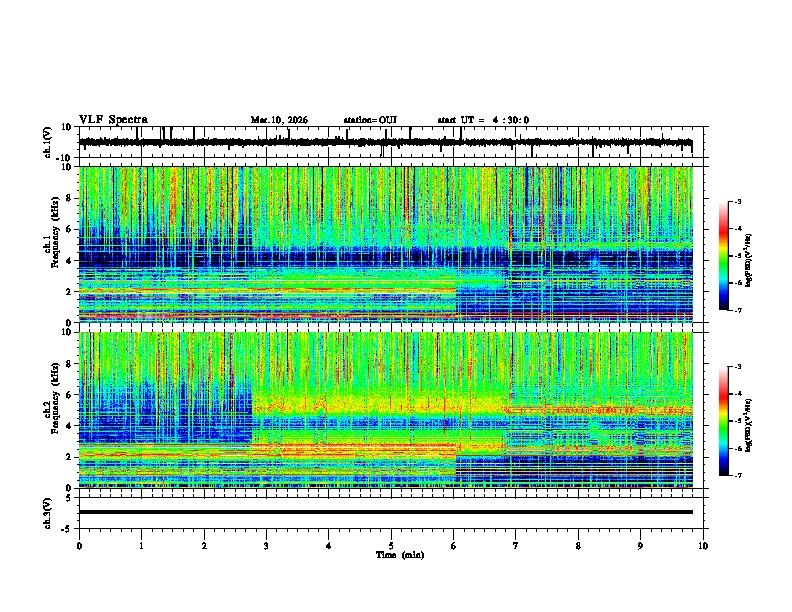Click the date text "Mar.10, 2026"
This screenshot has height=612, width=792.
coord(279,120)
